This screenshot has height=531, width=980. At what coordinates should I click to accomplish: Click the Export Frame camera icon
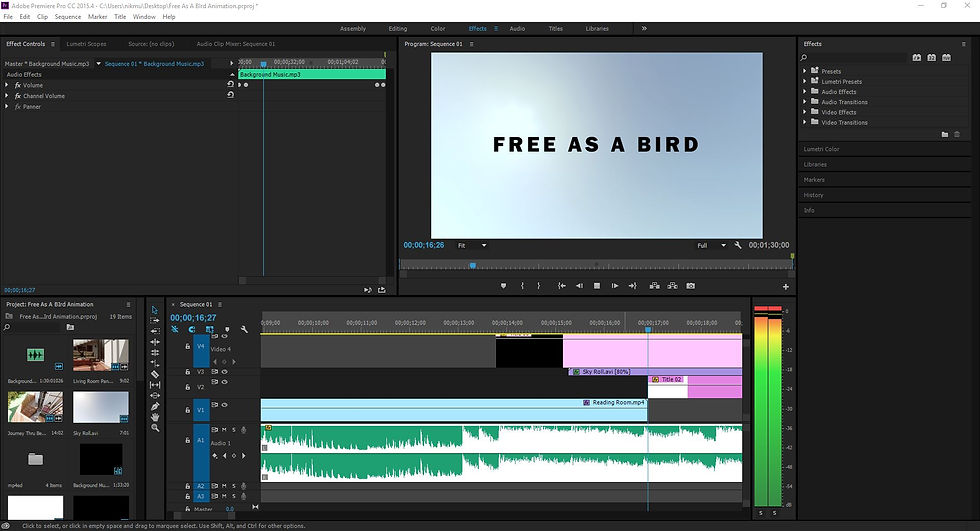[x=691, y=285]
